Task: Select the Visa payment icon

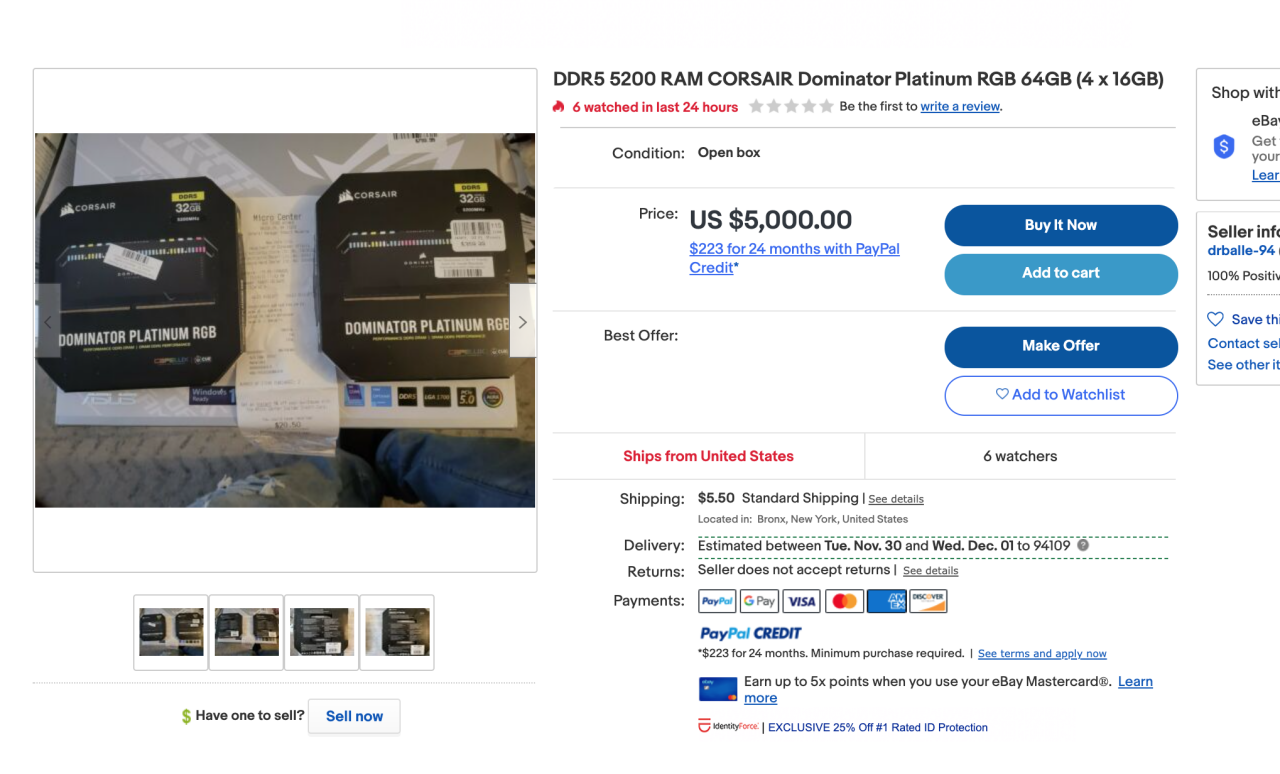Action: (x=801, y=600)
